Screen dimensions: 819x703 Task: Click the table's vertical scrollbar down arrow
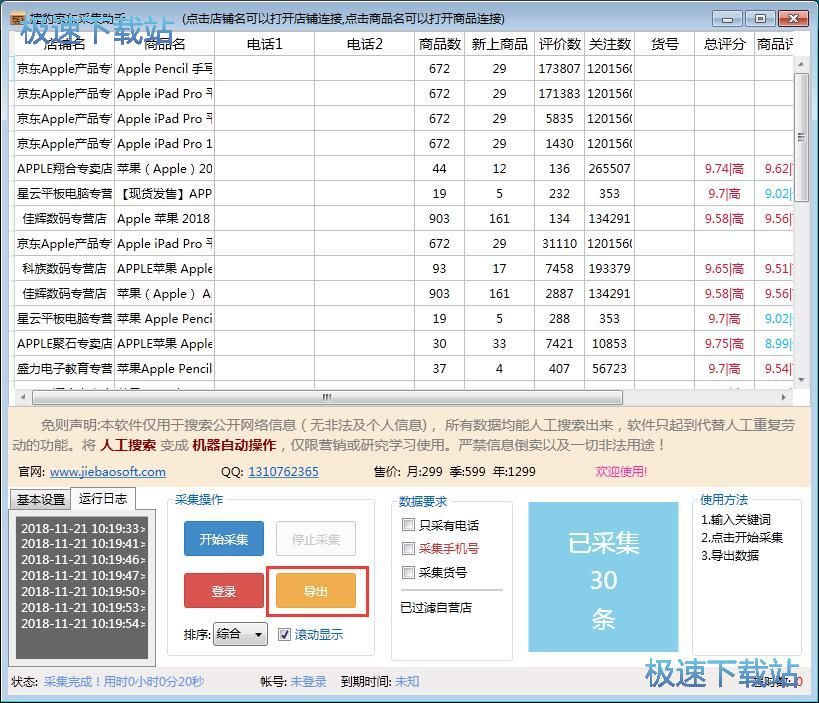[801, 380]
